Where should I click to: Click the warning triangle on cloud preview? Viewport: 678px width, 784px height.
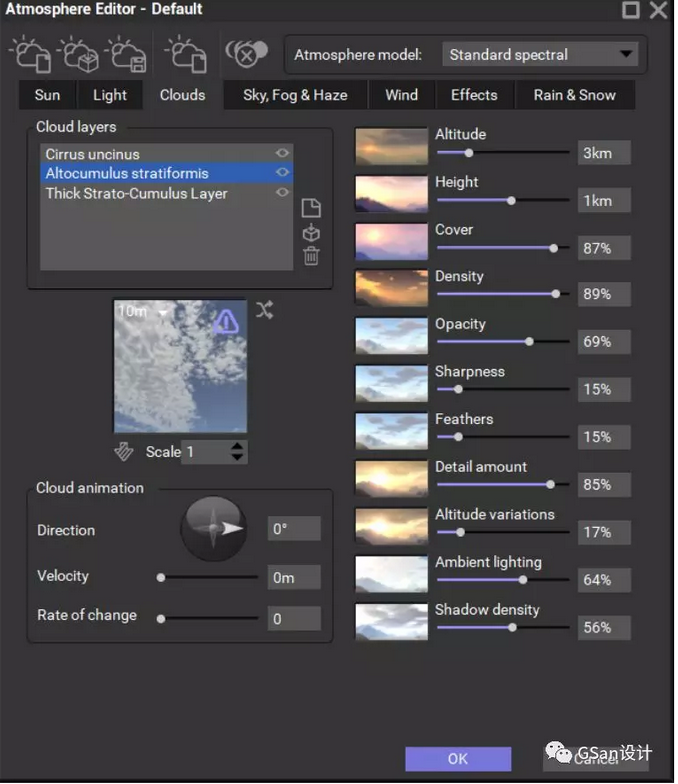pyautogui.click(x=226, y=321)
